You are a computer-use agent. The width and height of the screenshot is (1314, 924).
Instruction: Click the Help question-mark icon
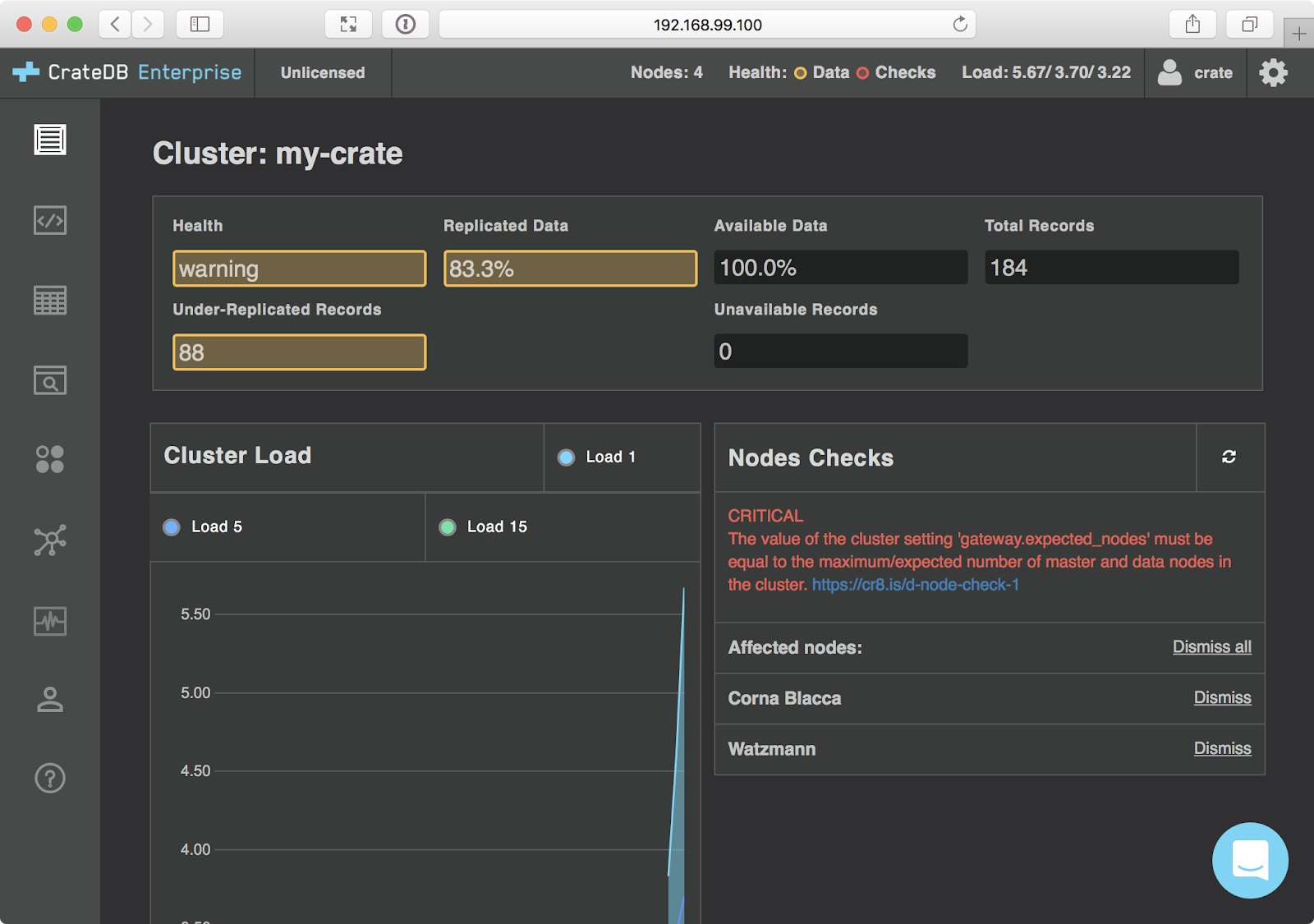click(x=50, y=778)
